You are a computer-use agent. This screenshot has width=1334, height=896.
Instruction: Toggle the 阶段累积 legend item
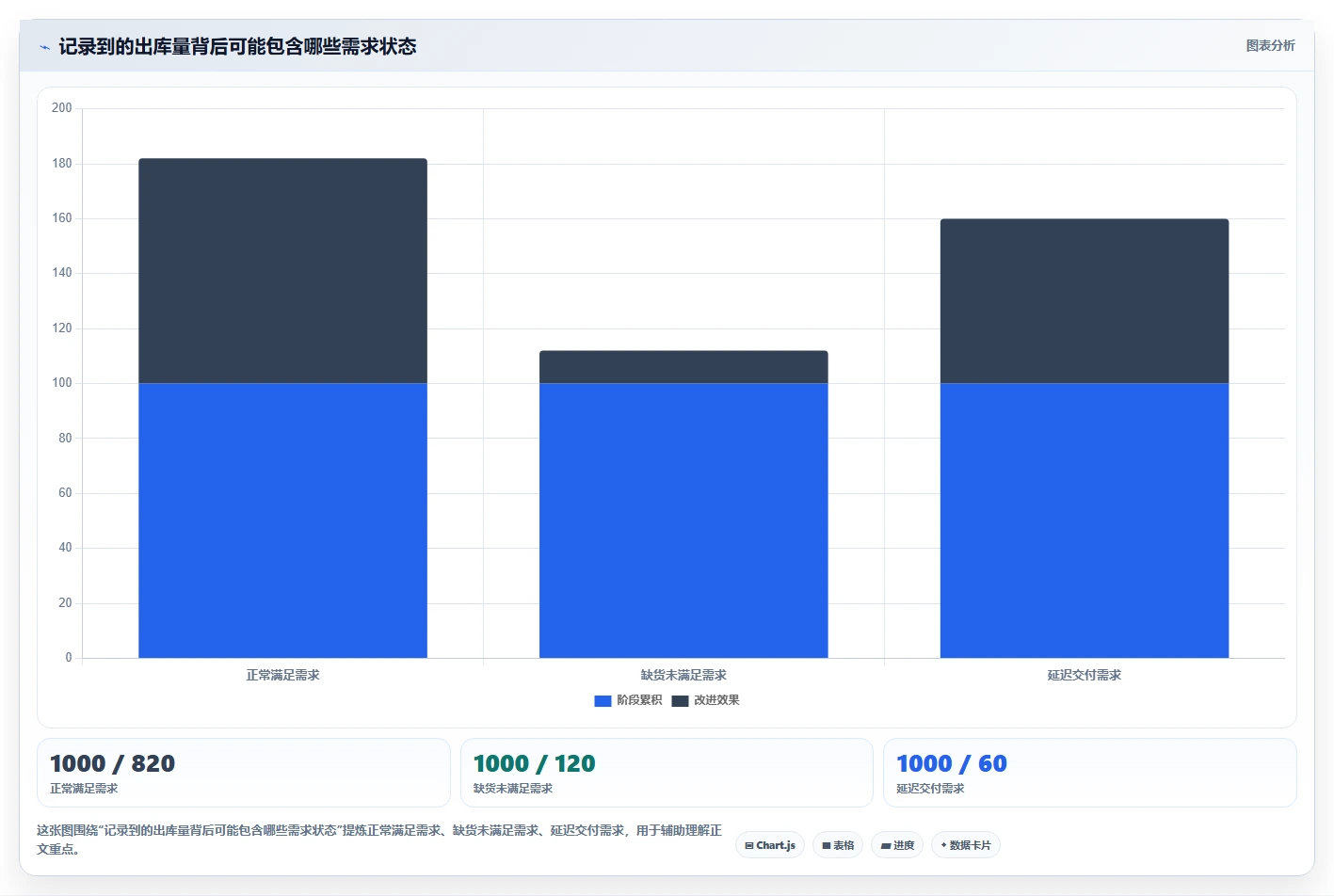pyautogui.click(x=628, y=700)
